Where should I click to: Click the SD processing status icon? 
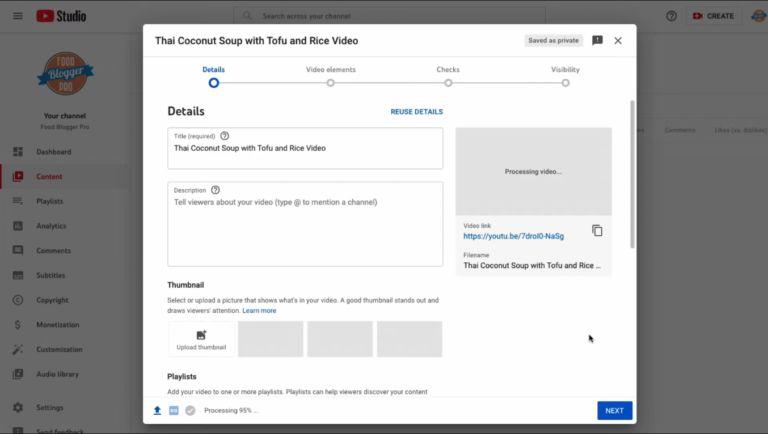[x=174, y=410]
